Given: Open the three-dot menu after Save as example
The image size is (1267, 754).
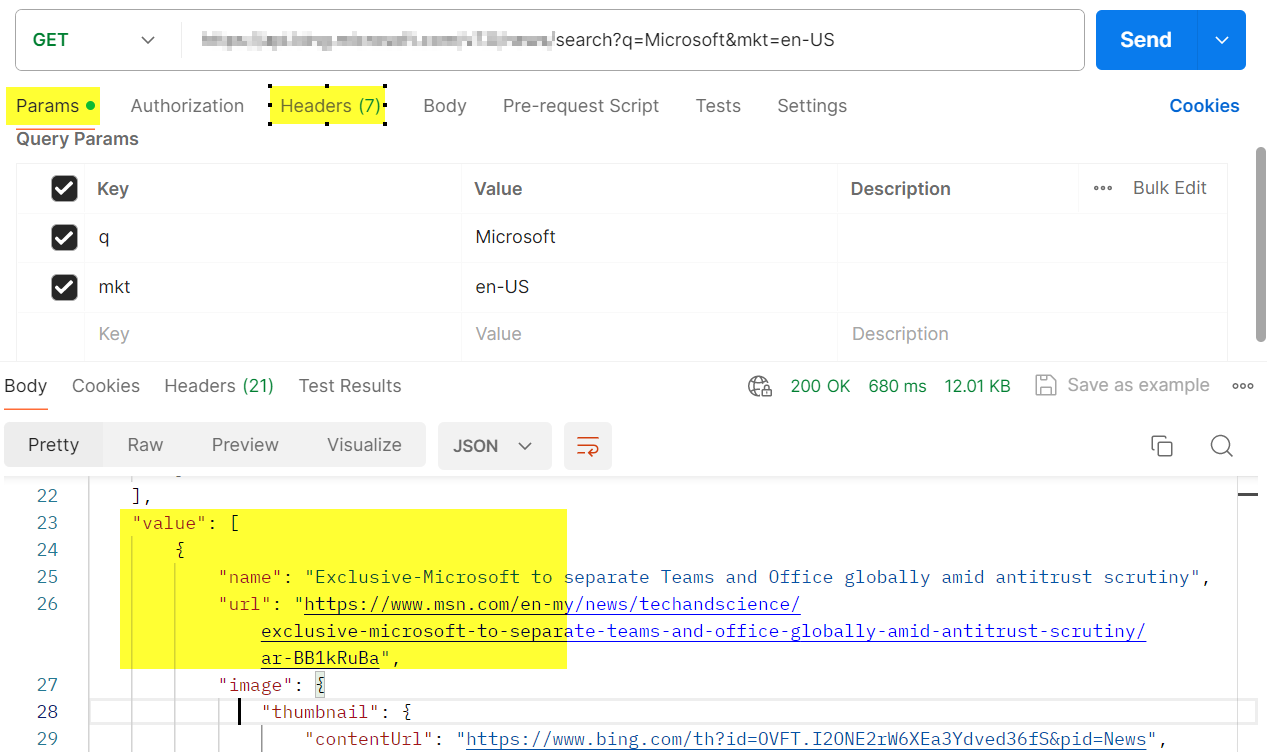Looking at the screenshot, I should tap(1243, 386).
